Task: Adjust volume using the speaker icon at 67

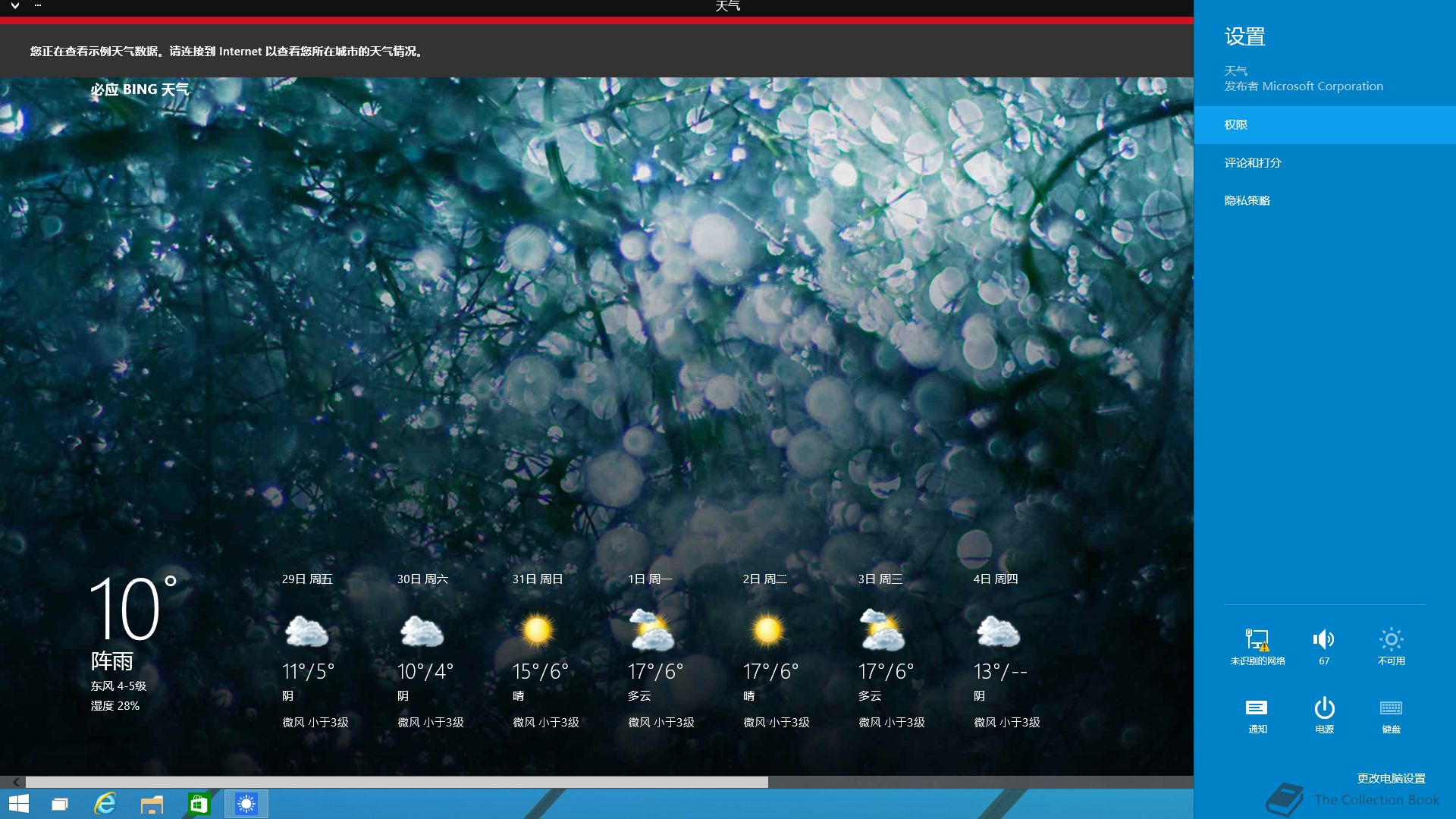Action: [1324, 646]
